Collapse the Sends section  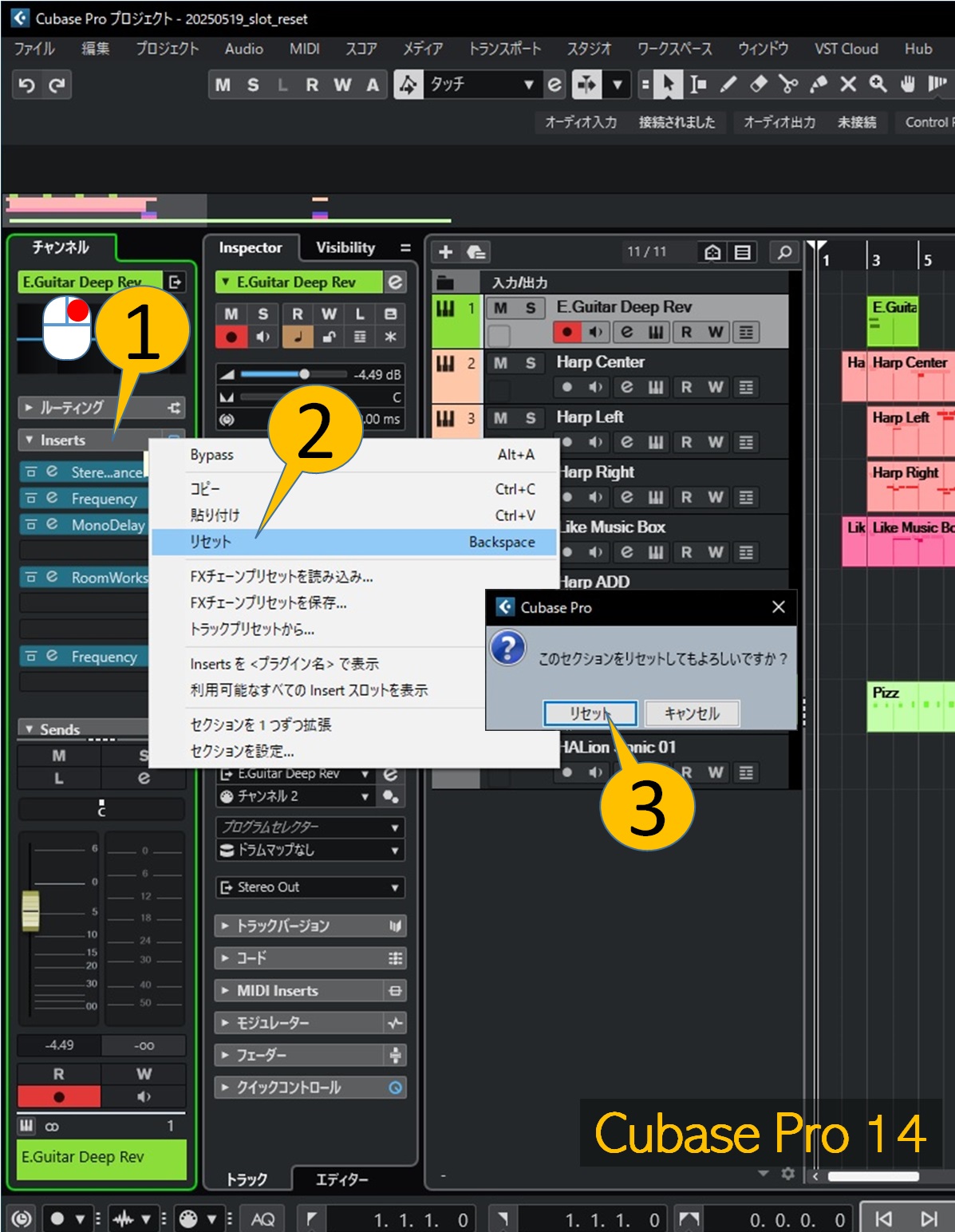point(30,729)
